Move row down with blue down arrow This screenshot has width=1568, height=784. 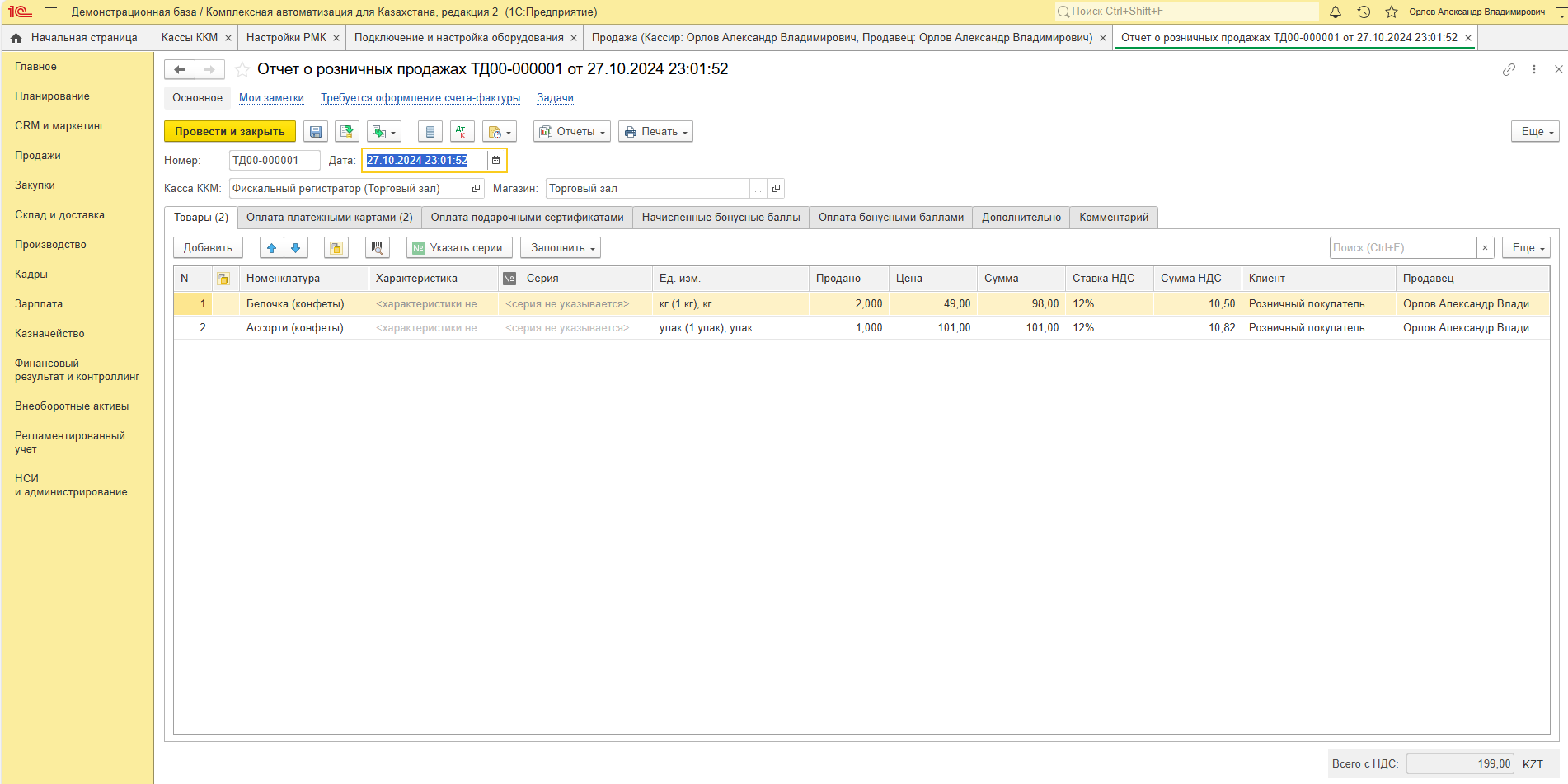point(296,248)
